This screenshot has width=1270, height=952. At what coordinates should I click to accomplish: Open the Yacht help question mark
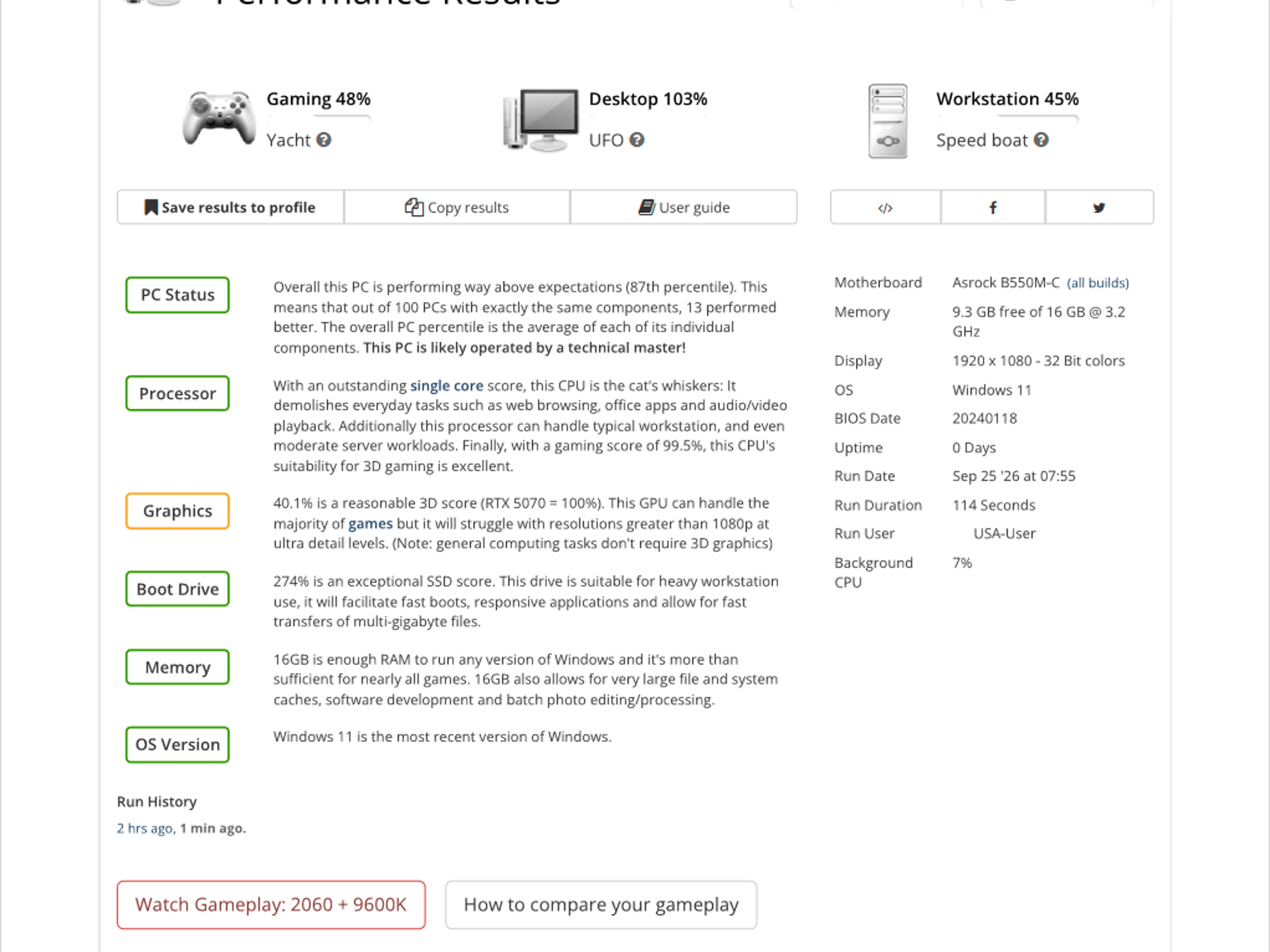pyautogui.click(x=324, y=140)
